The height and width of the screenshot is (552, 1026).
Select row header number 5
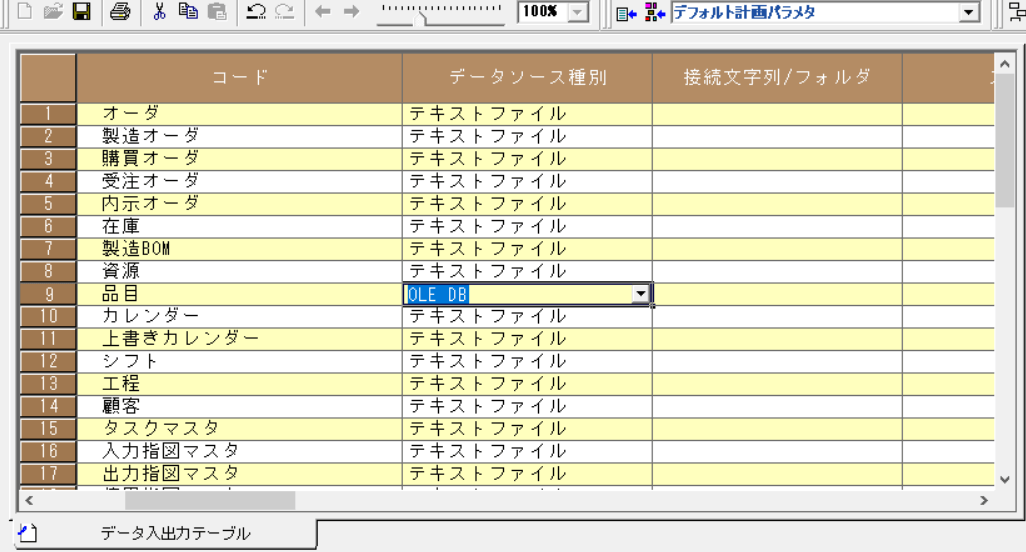click(x=48, y=203)
